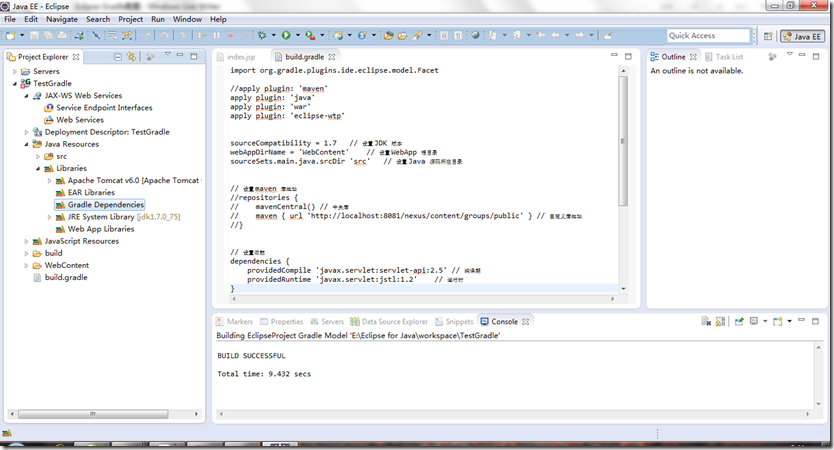Image resolution: width=834 pixels, height=450 pixels.
Task: Click the Open Task icon in toolbar
Action: (403, 36)
